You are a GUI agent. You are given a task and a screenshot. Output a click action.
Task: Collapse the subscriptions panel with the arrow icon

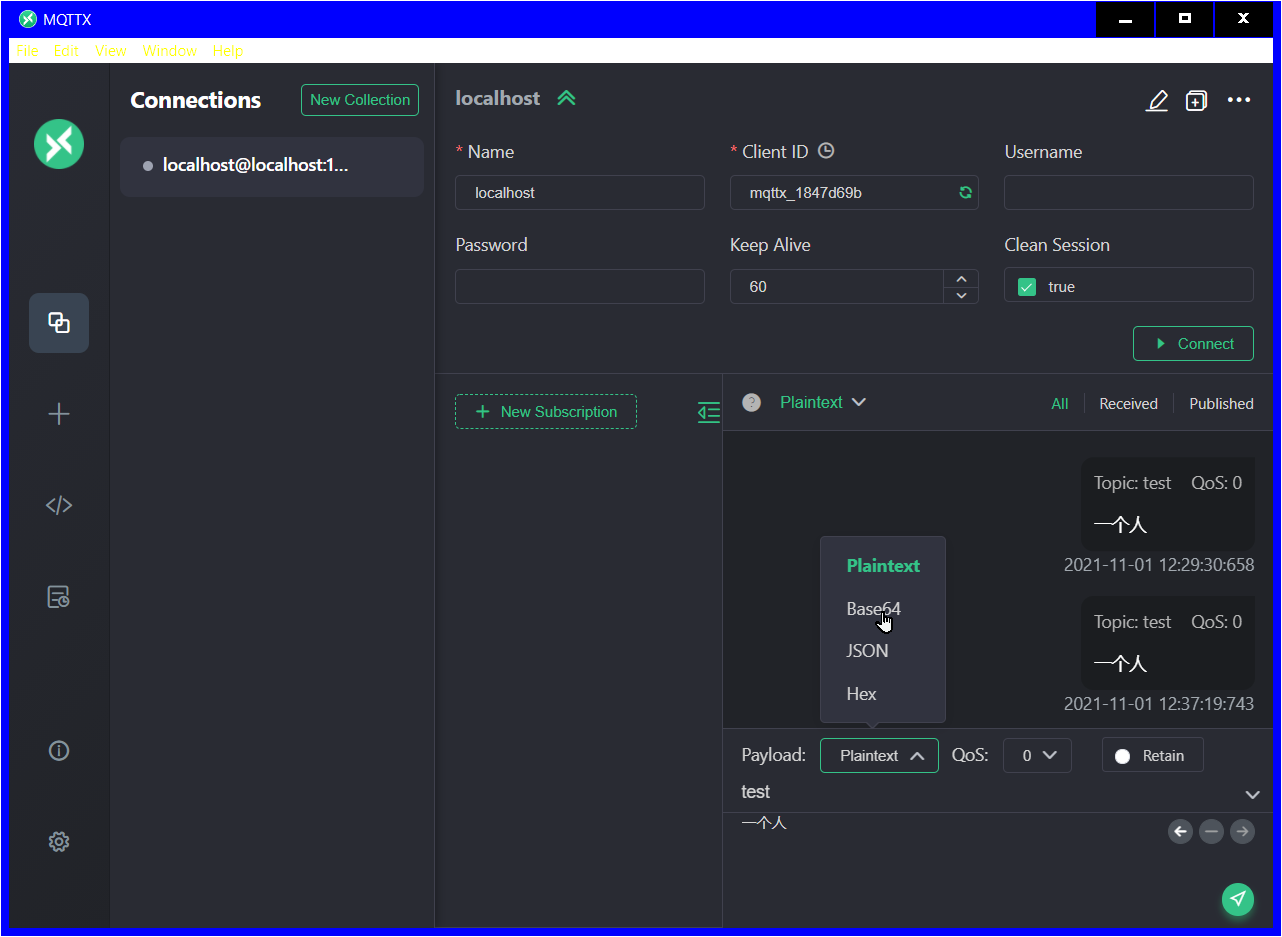(x=709, y=412)
